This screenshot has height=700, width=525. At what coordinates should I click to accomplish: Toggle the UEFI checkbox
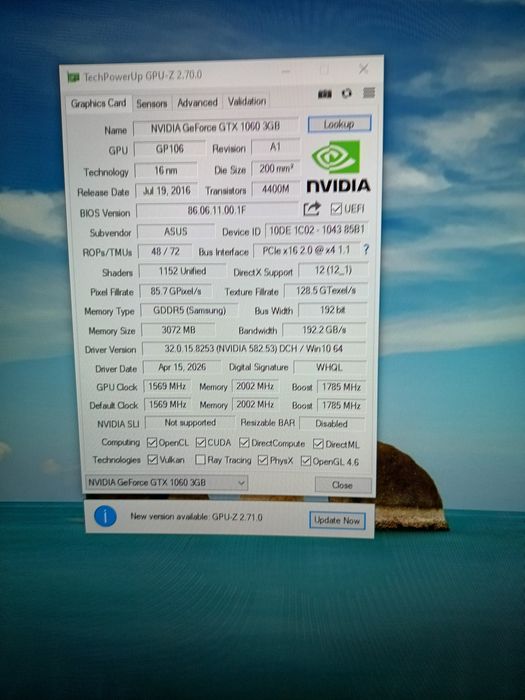click(336, 208)
